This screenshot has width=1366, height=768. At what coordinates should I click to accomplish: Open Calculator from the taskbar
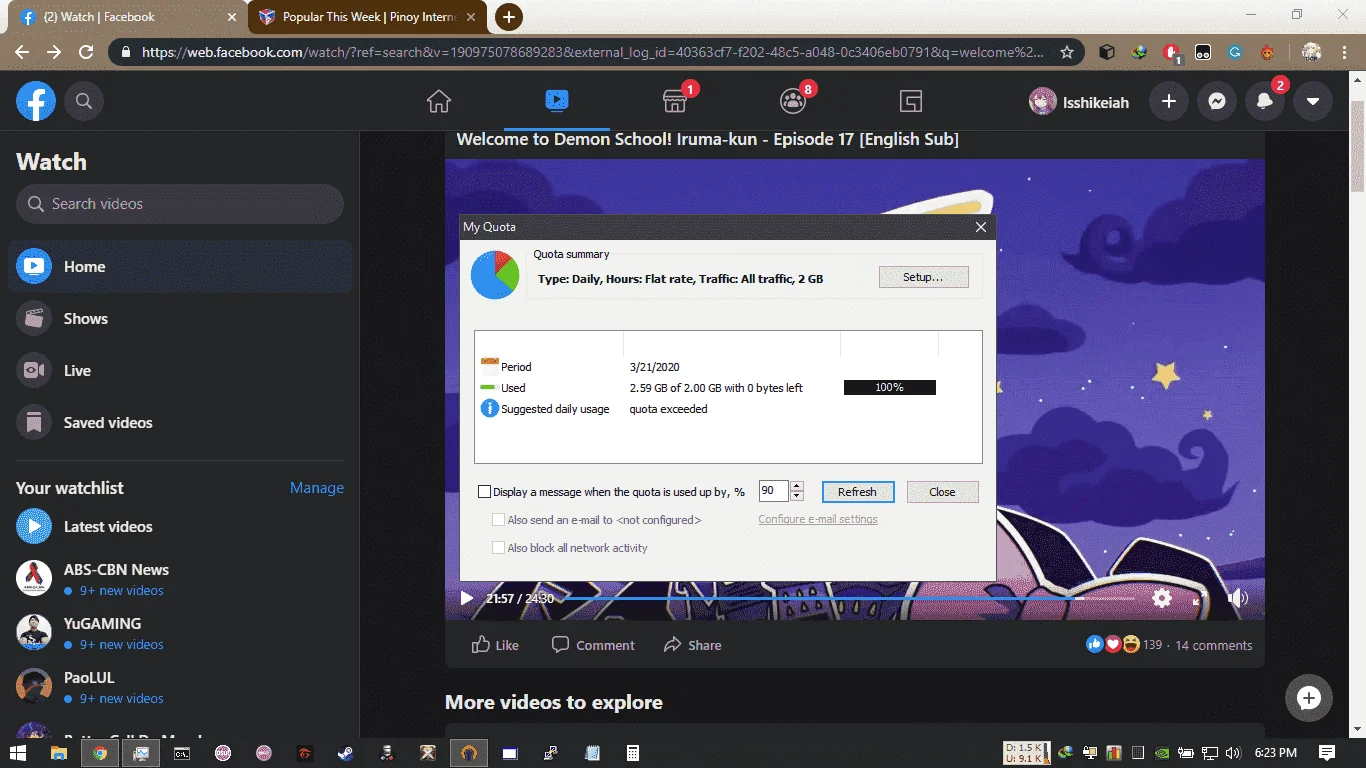tap(632, 753)
